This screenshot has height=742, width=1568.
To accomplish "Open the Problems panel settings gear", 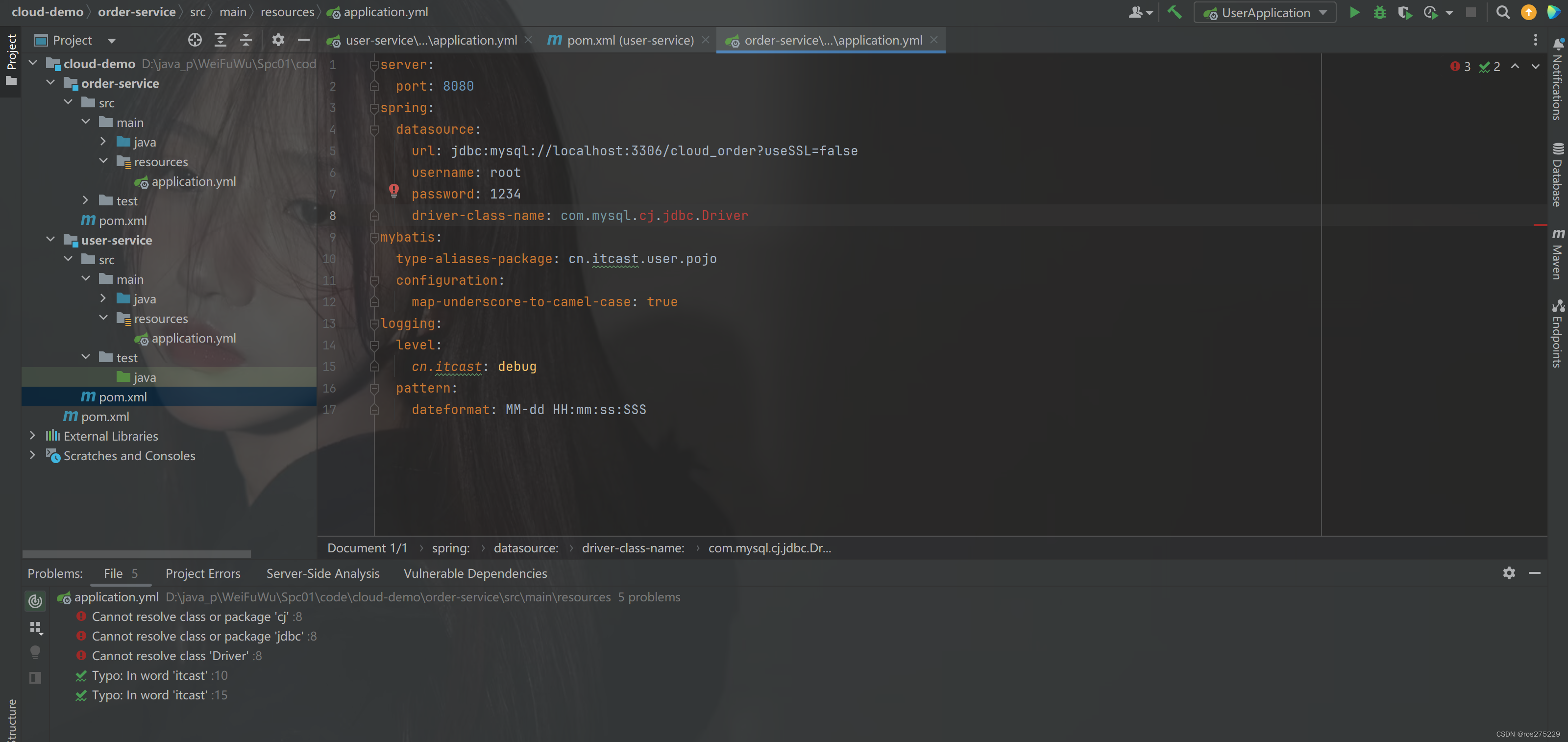I will pos(1509,573).
